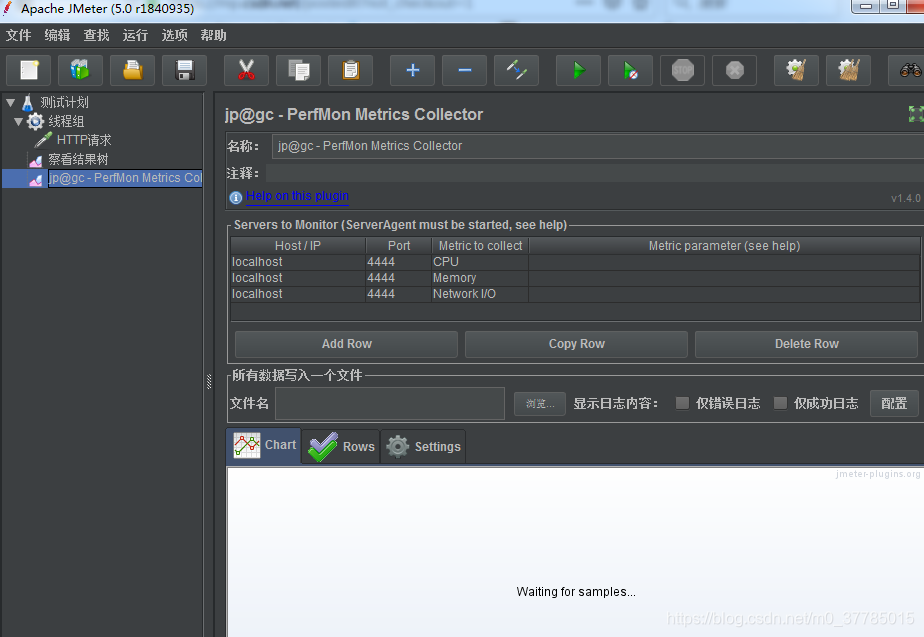Image resolution: width=924 pixels, height=637 pixels.
Task: Click the Cut scissors icon
Action: [x=246, y=71]
